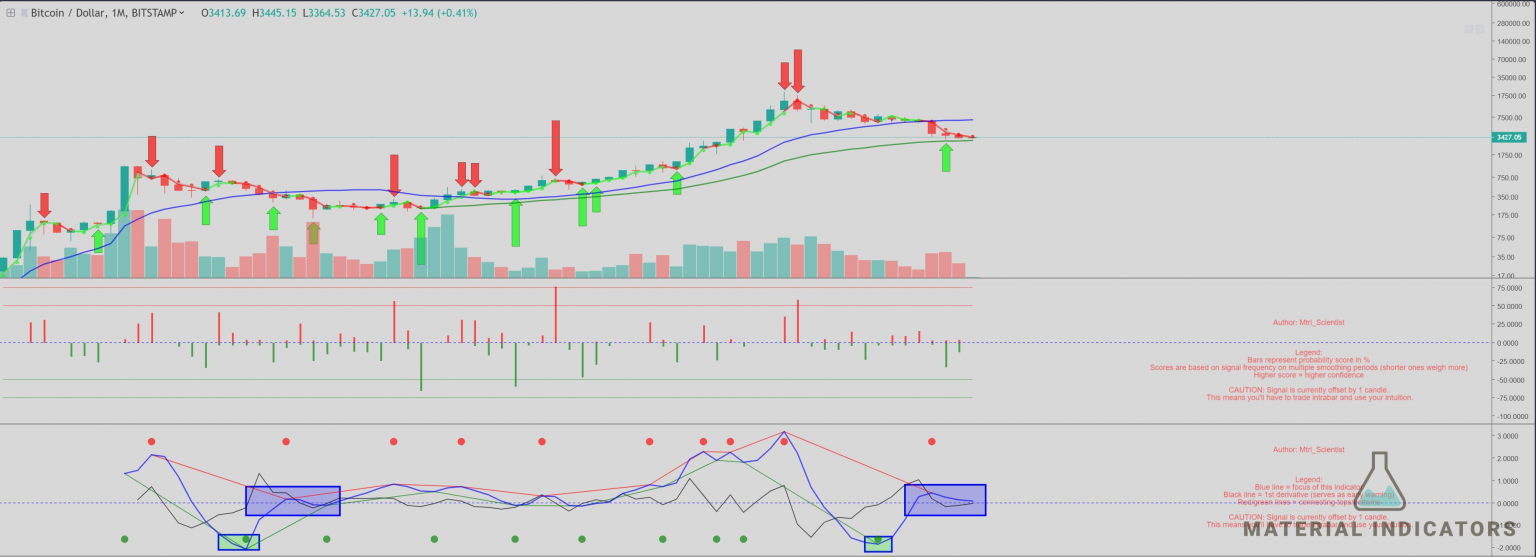Screen dimensions: 1536x557
Task: Click the faint pane collapse icon top-right
Action: [x=1479, y=30]
